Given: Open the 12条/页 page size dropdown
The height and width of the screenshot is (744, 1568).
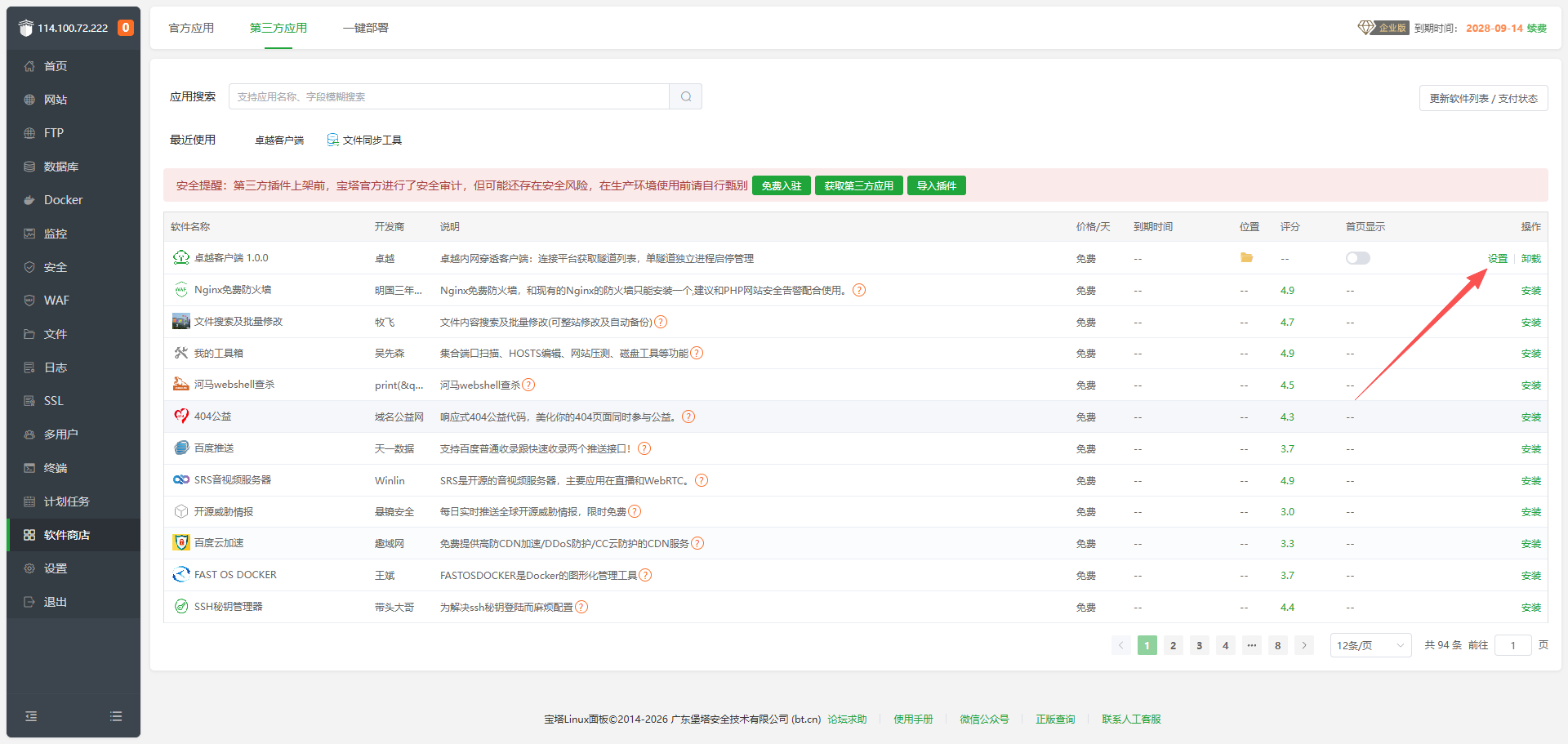Looking at the screenshot, I should coord(1370,645).
